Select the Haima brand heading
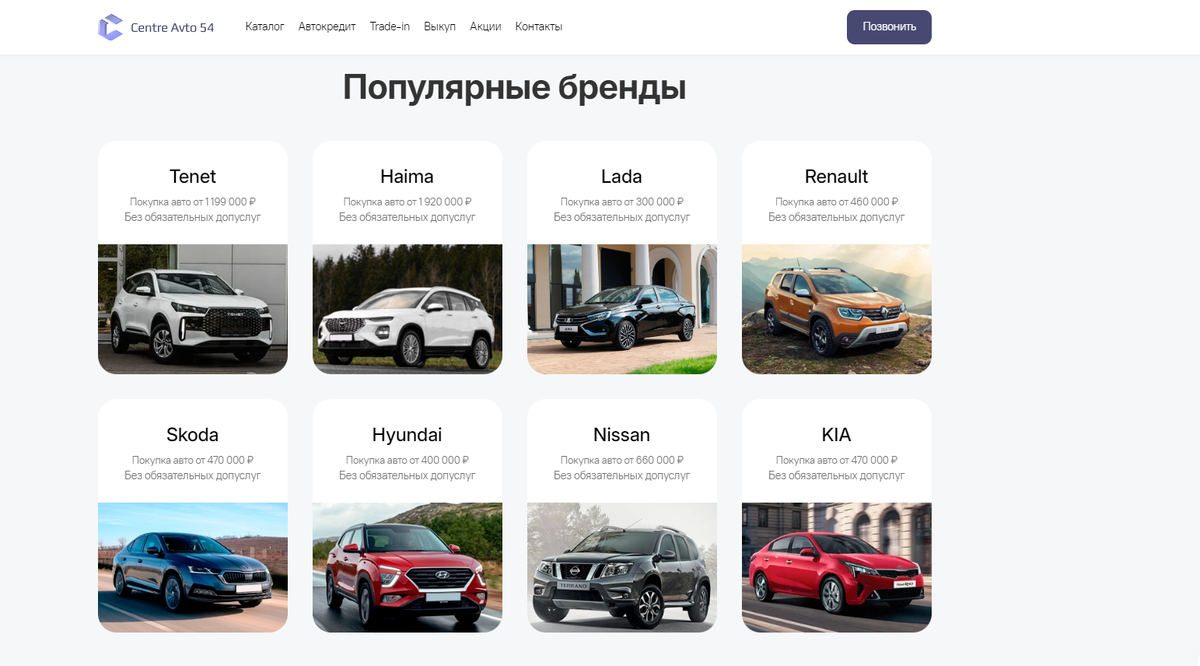This screenshot has width=1200, height=666. pos(407,177)
